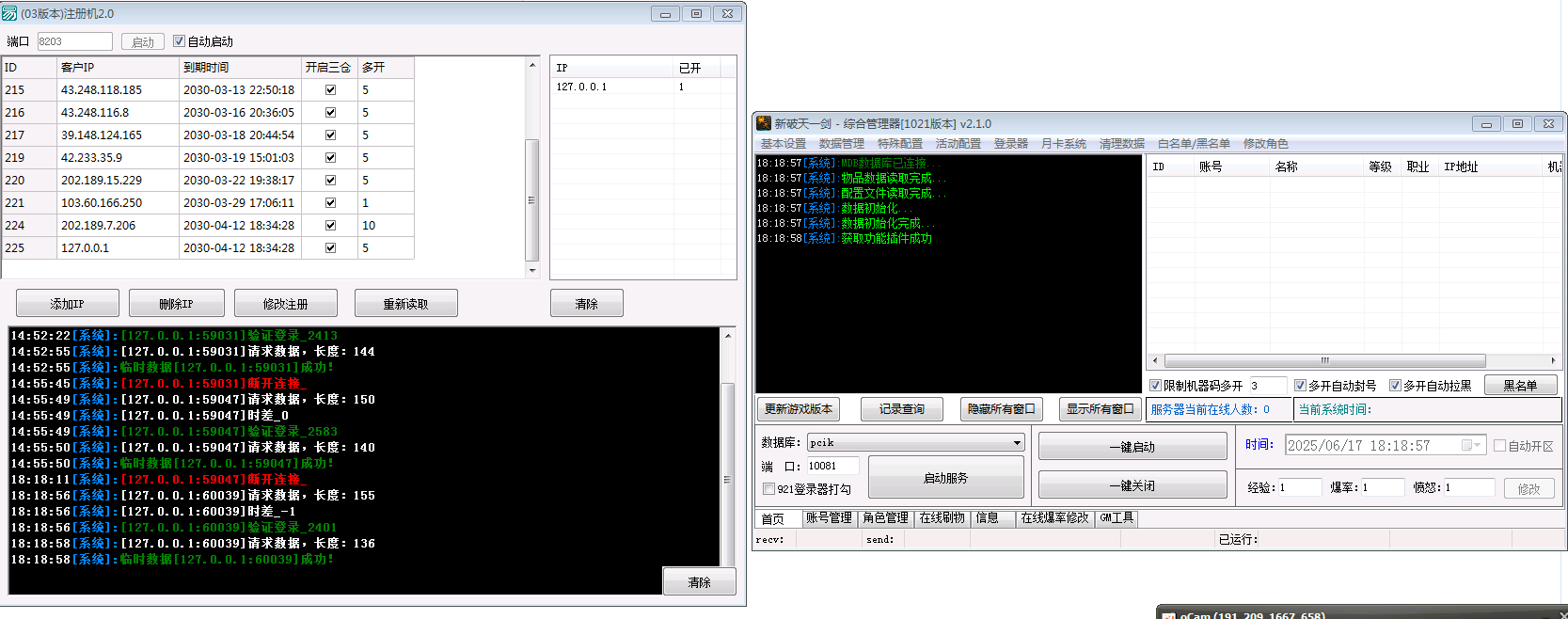The height and width of the screenshot is (619, 1568).
Task: Click the 黑名单 button
Action: [x=1521, y=386]
